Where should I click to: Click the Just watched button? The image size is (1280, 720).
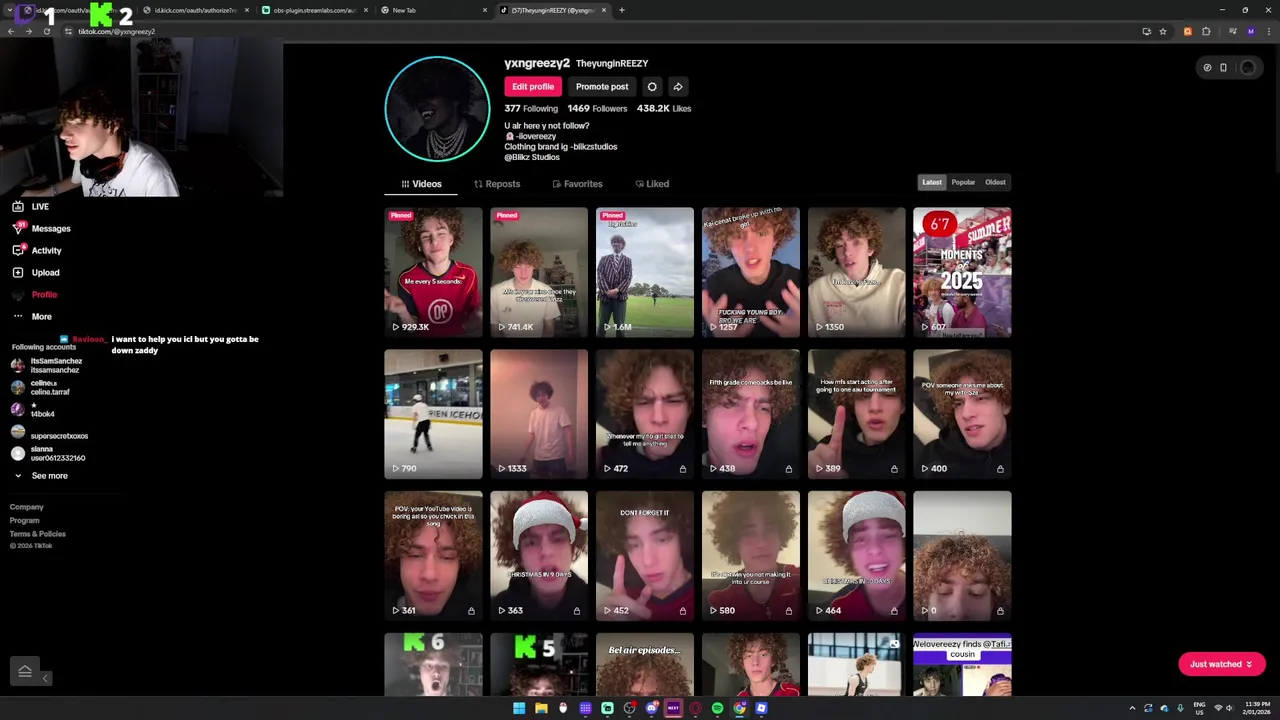1221,664
